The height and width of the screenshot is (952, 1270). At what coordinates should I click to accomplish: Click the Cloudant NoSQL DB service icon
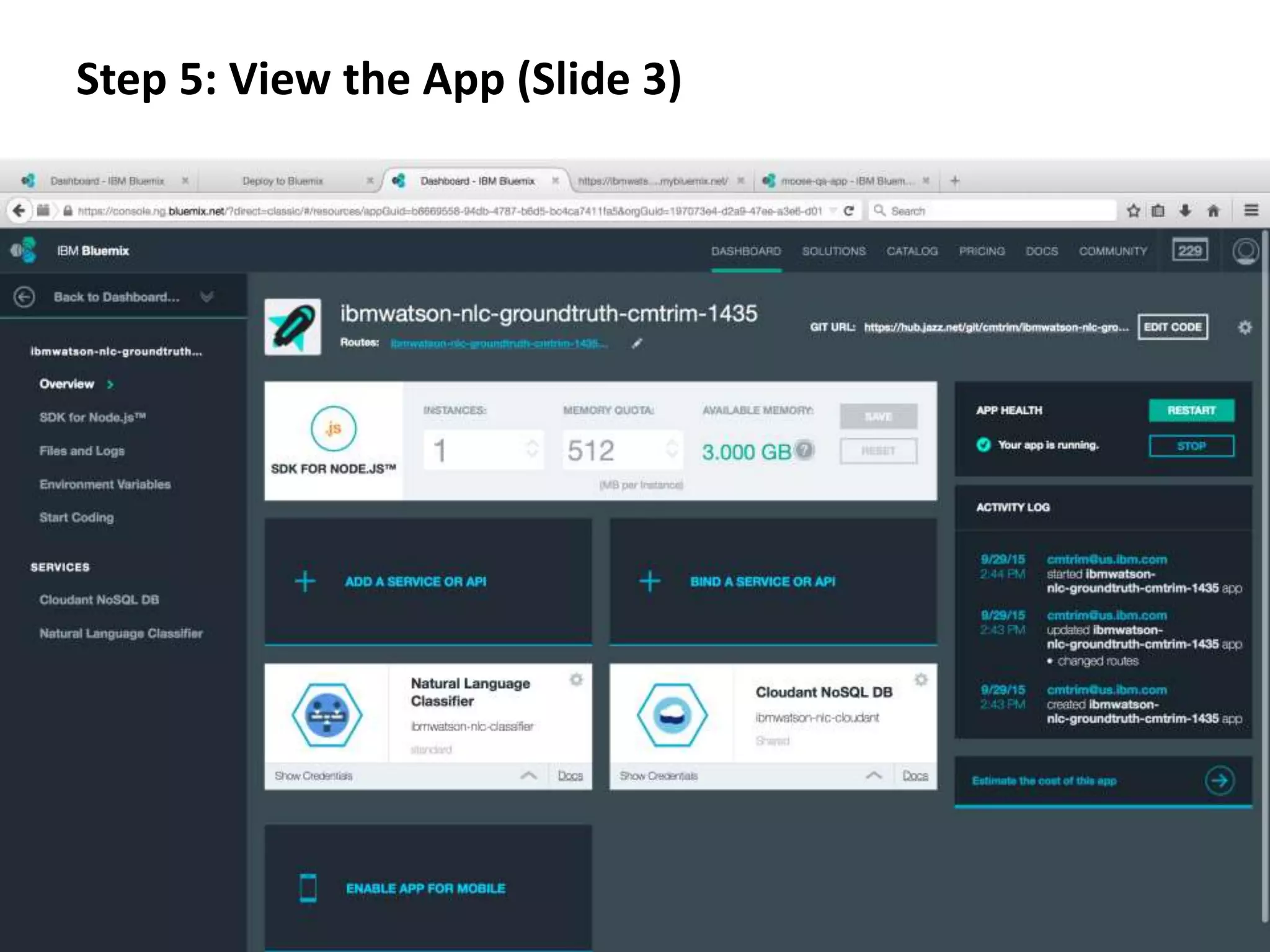[672, 715]
